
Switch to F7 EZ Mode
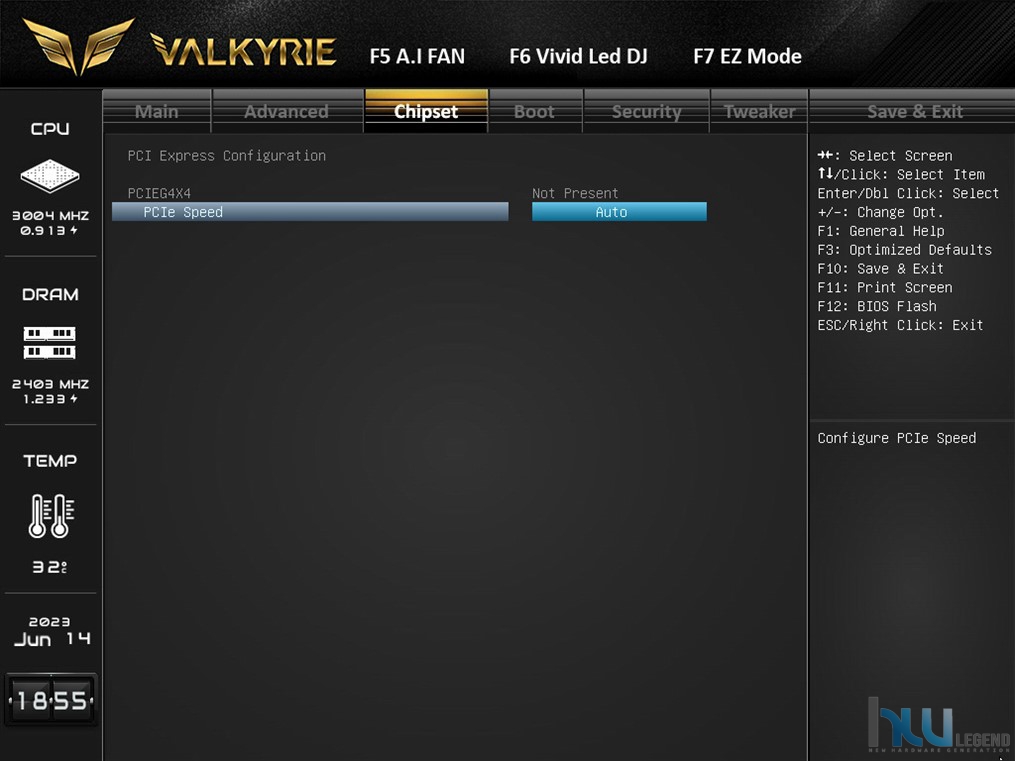pos(748,56)
